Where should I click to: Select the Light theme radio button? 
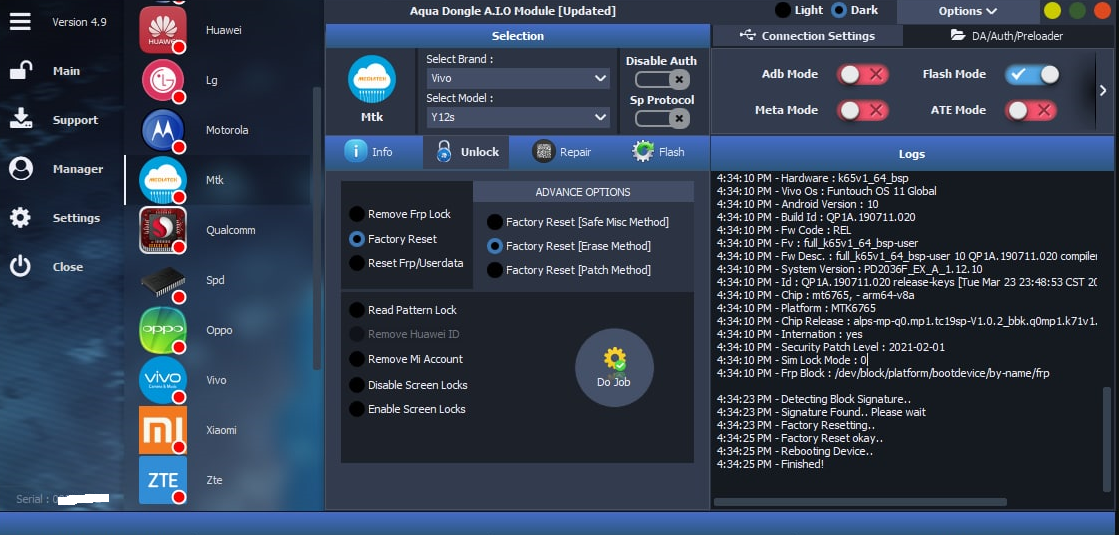pos(782,10)
